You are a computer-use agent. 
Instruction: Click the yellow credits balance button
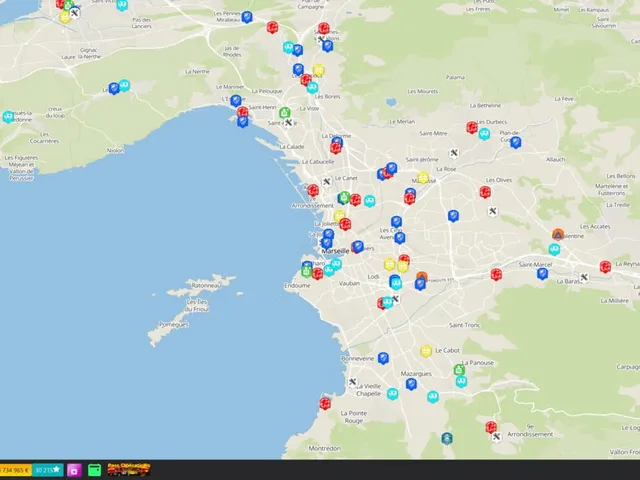[16, 470]
